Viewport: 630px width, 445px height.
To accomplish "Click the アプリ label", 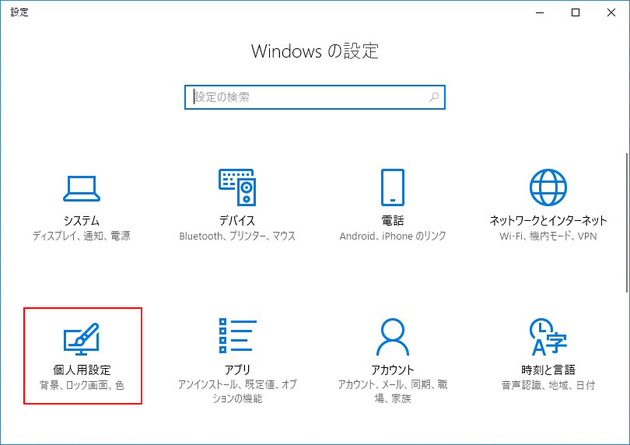I will [x=237, y=370].
